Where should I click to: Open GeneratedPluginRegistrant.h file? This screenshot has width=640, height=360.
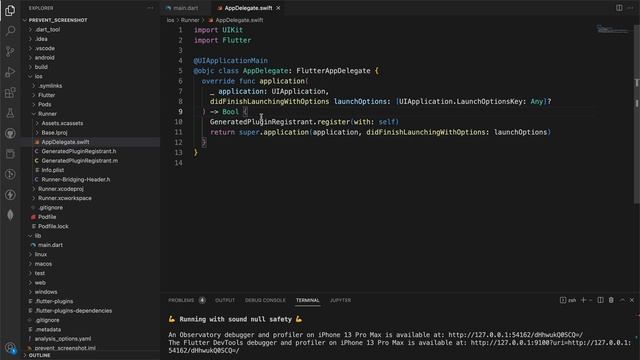coord(79,151)
